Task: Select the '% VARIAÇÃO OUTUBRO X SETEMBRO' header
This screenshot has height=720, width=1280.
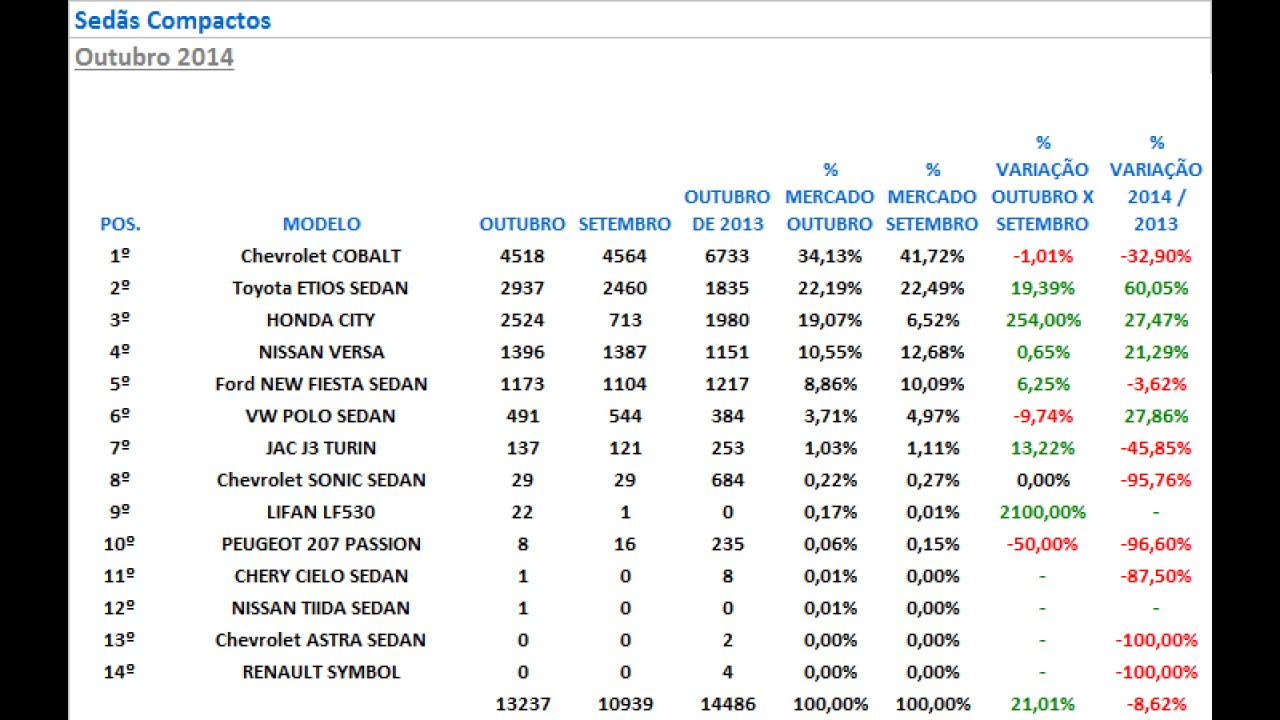Action: click(1043, 183)
